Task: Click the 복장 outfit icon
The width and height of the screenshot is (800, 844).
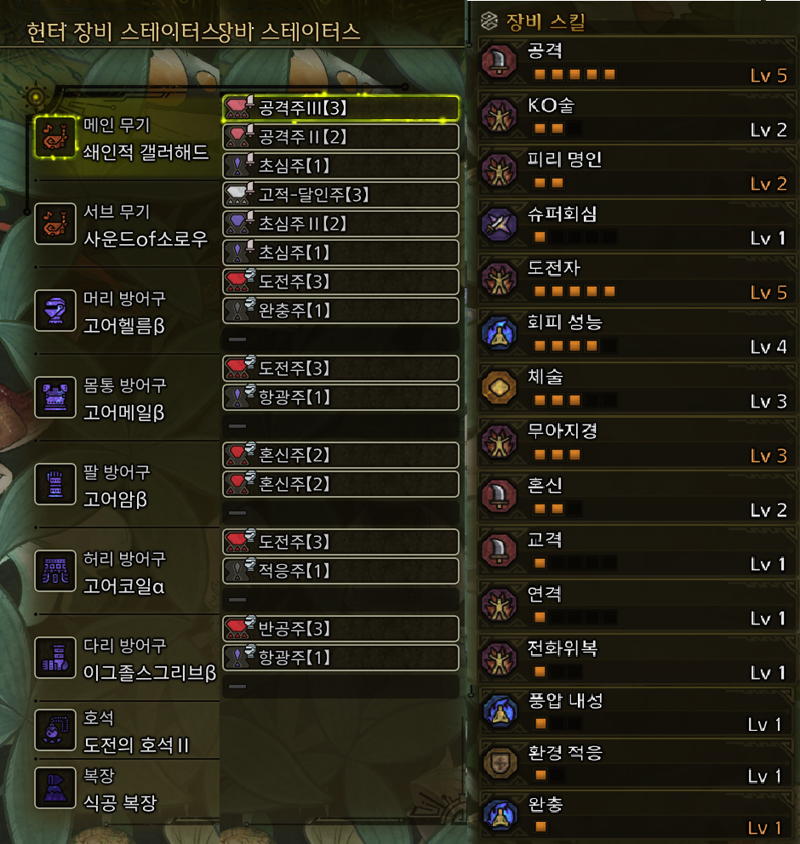Action: pos(55,788)
